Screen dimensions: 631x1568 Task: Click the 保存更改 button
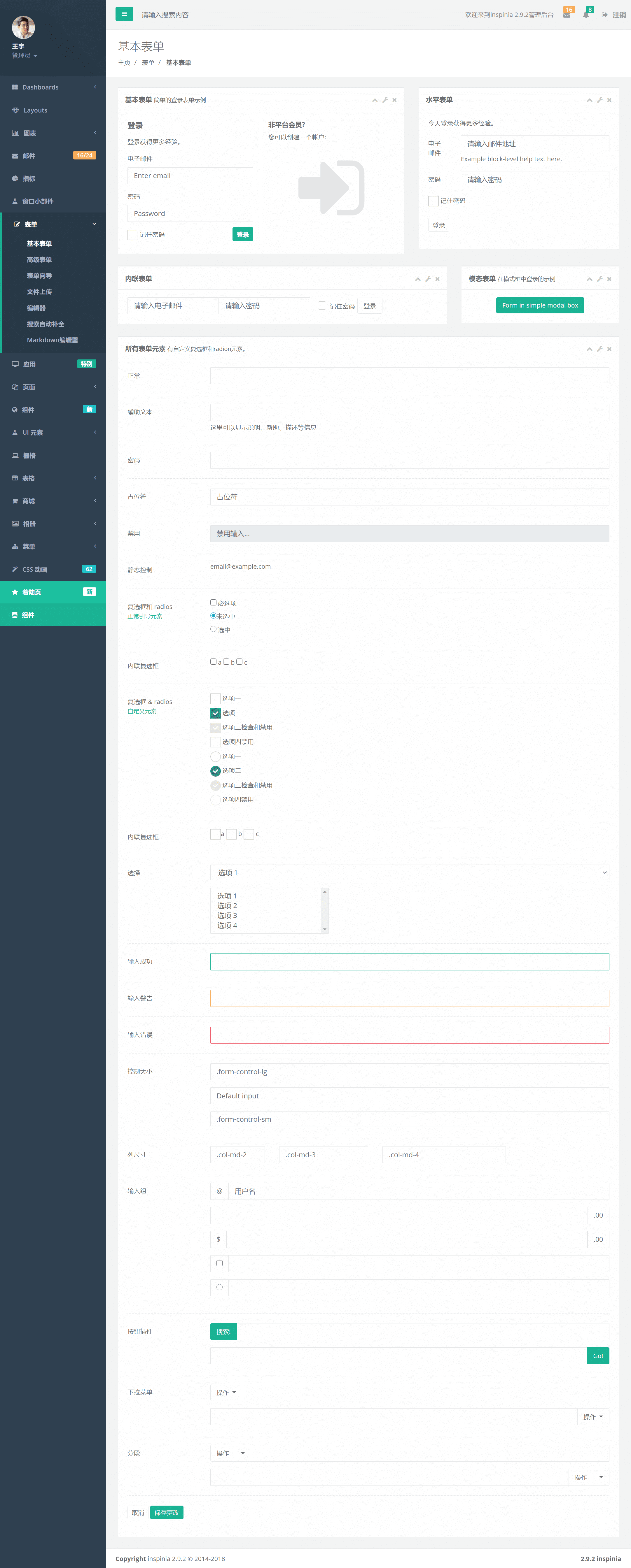(x=167, y=1513)
